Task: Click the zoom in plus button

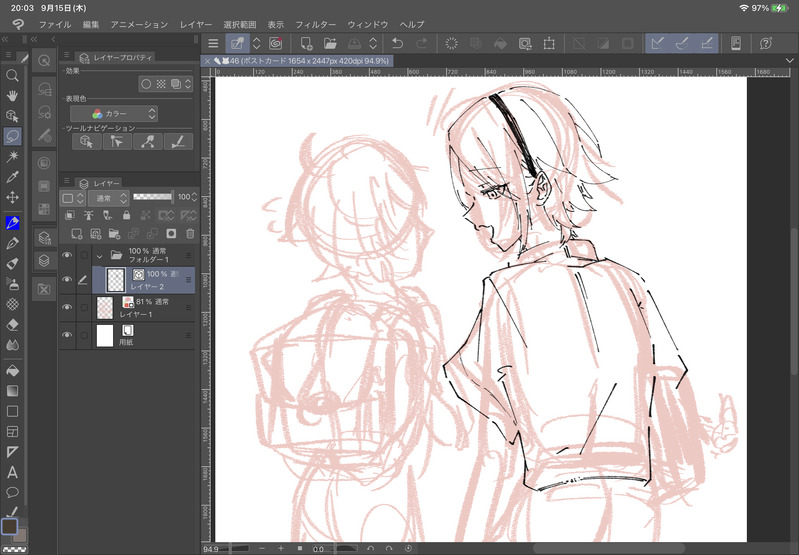Action: tap(281, 548)
